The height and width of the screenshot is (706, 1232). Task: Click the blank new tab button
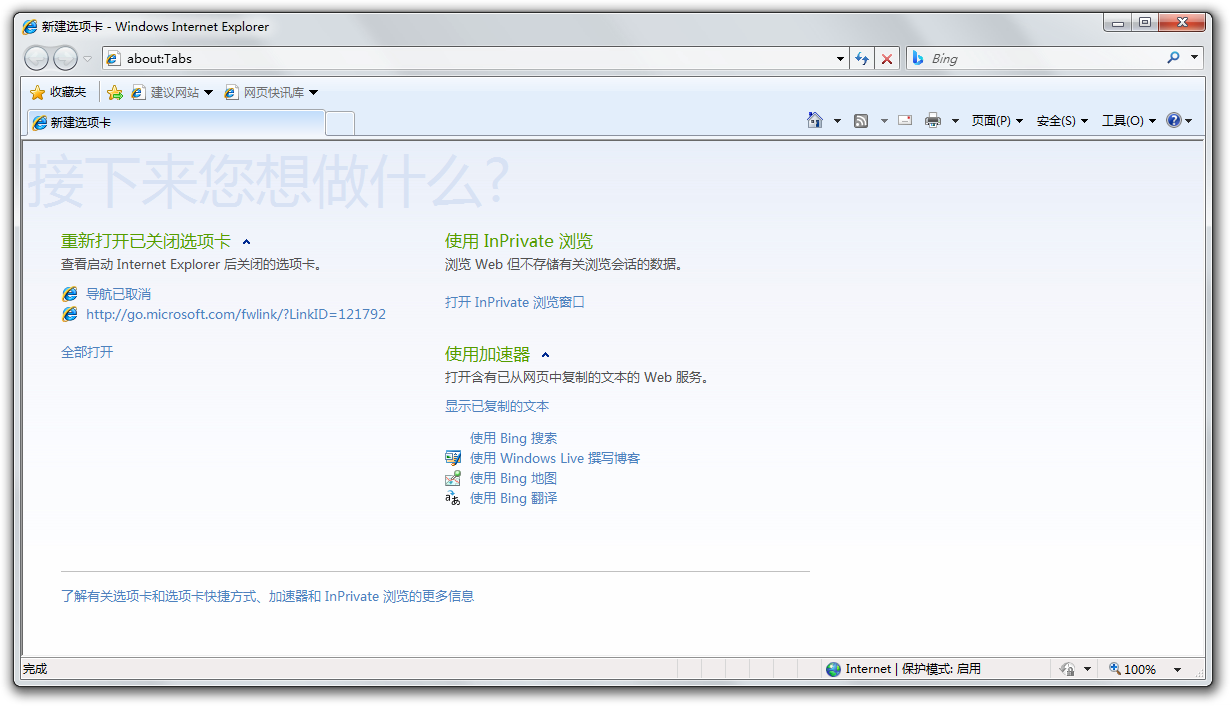coord(340,123)
